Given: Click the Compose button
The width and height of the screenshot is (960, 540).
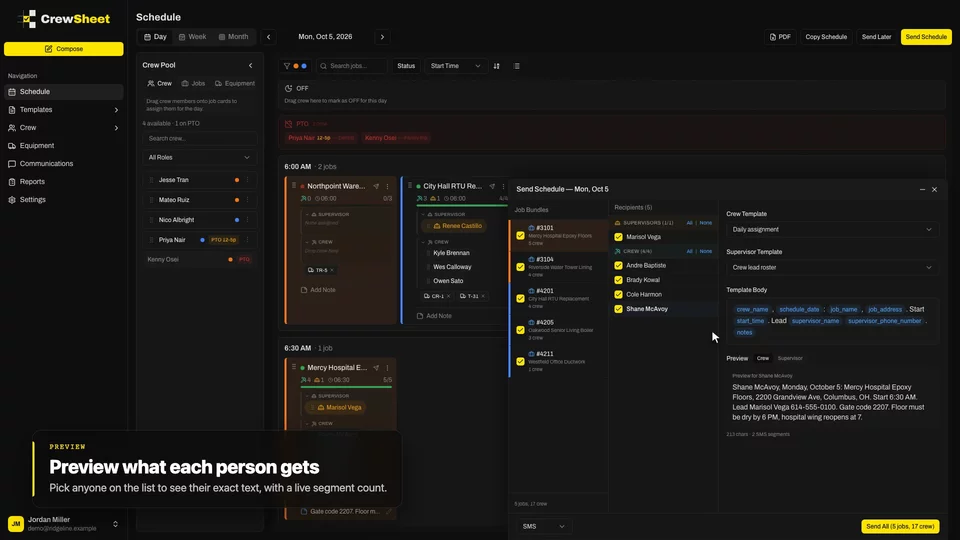Looking at the screenshot, I should [64, 49].
